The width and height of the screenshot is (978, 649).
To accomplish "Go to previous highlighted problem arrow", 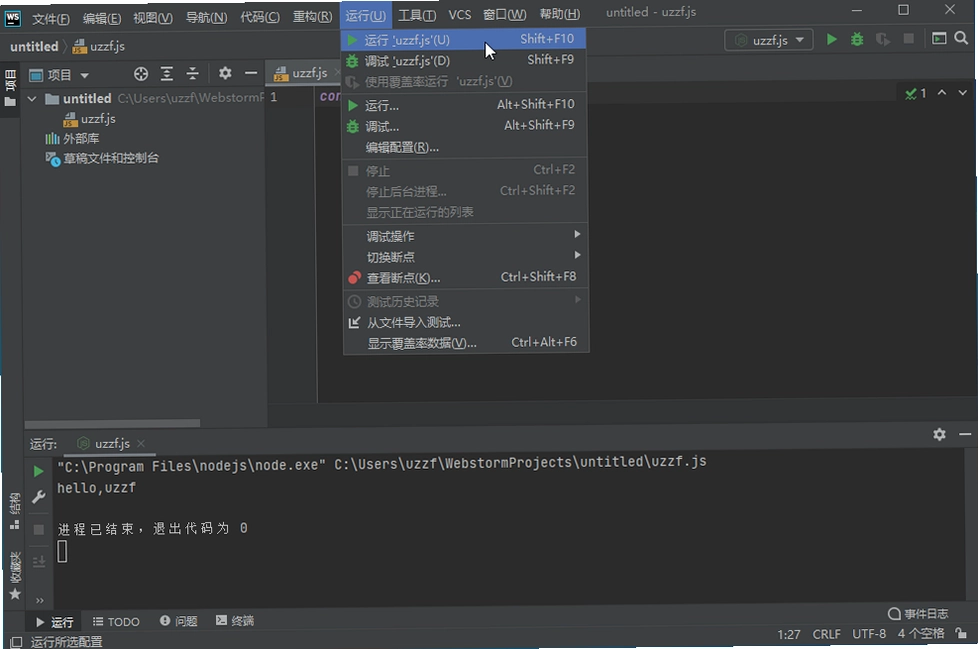I will tap(942, 93).
